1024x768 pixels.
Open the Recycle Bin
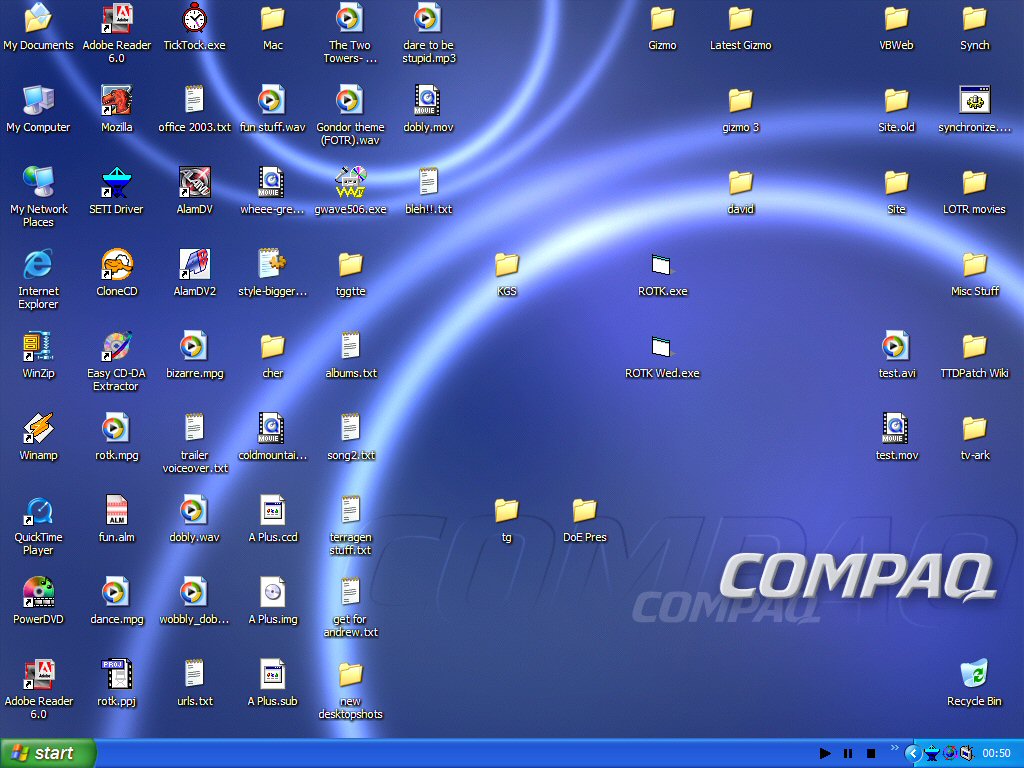(x=973, y=675)
